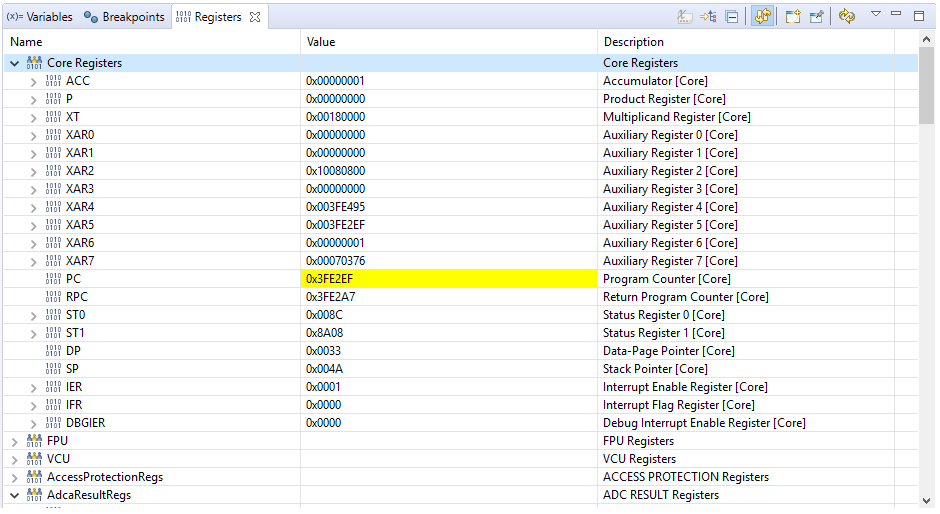Collapse the Core Registers tree
940x514 pixels.
coord(14,63)
